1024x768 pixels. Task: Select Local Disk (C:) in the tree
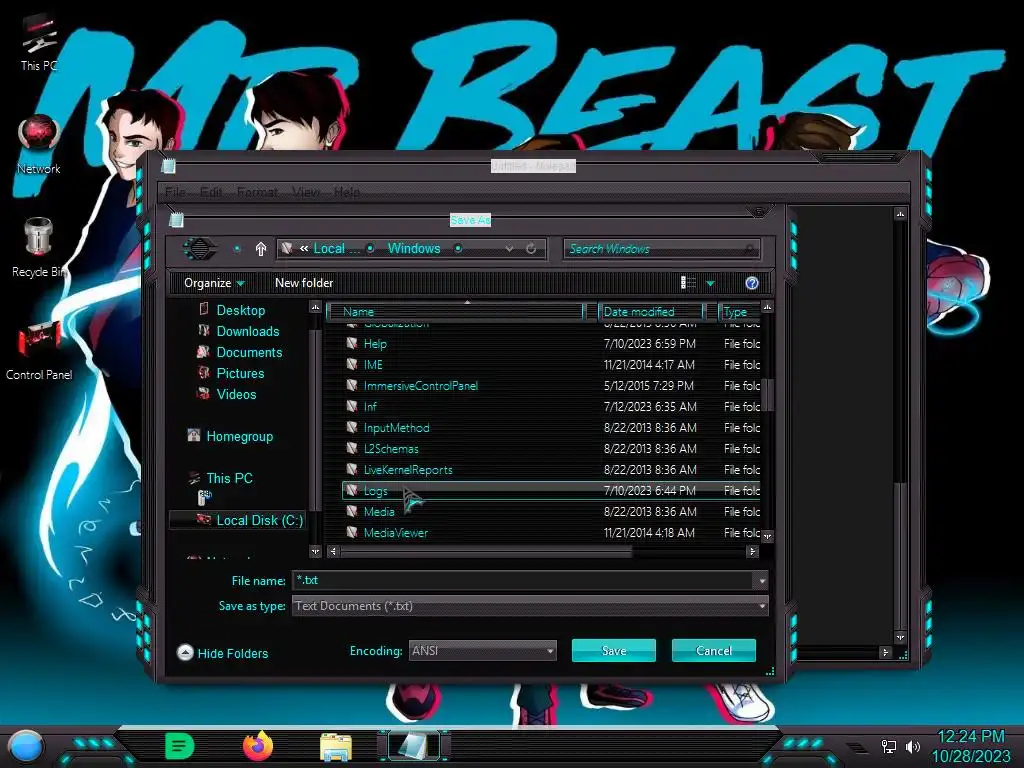point(259,520)
